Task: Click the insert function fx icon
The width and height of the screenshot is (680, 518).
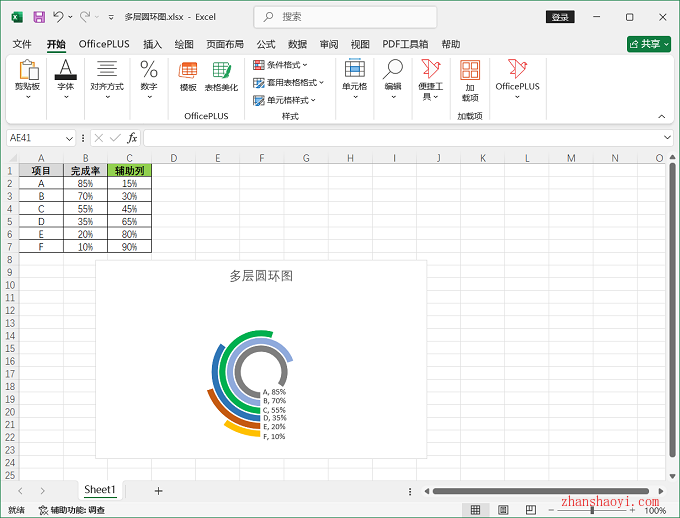Action: pos(132,137)
